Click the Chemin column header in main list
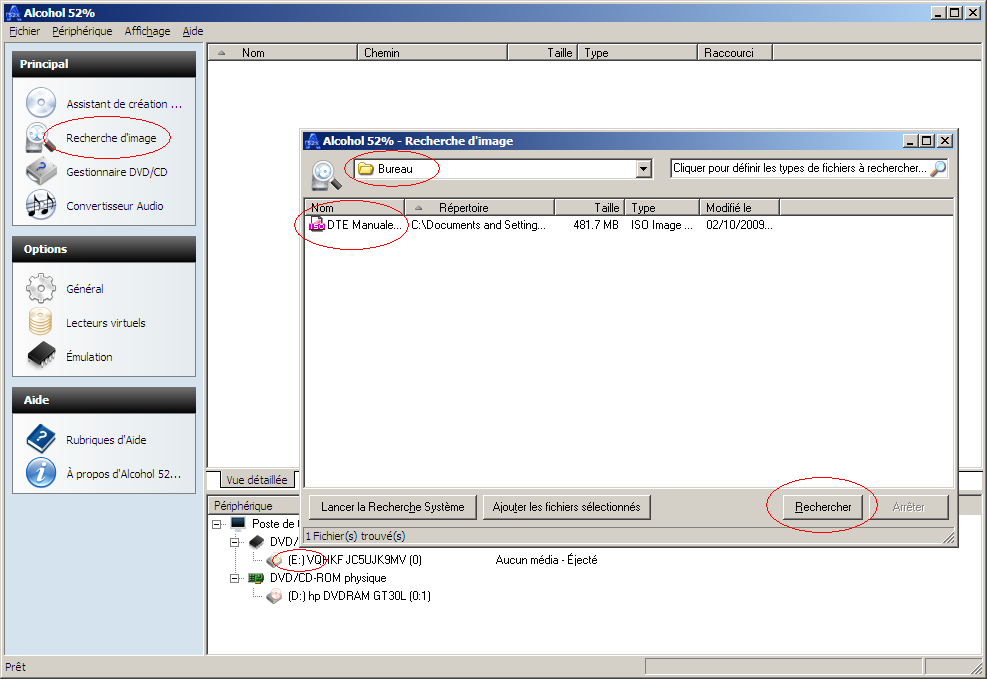 [x=432, y=53]
